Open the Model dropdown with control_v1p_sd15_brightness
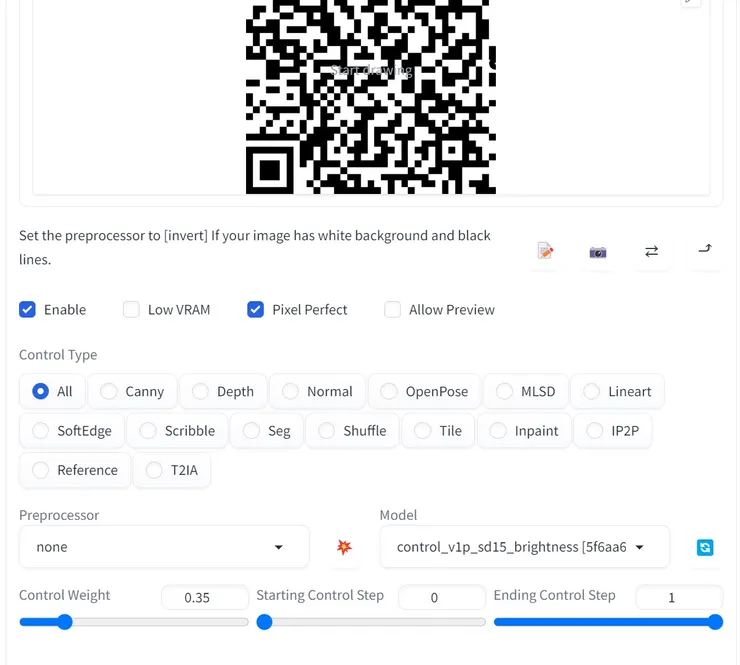This screenshot has width=740, height=665. 524,547
